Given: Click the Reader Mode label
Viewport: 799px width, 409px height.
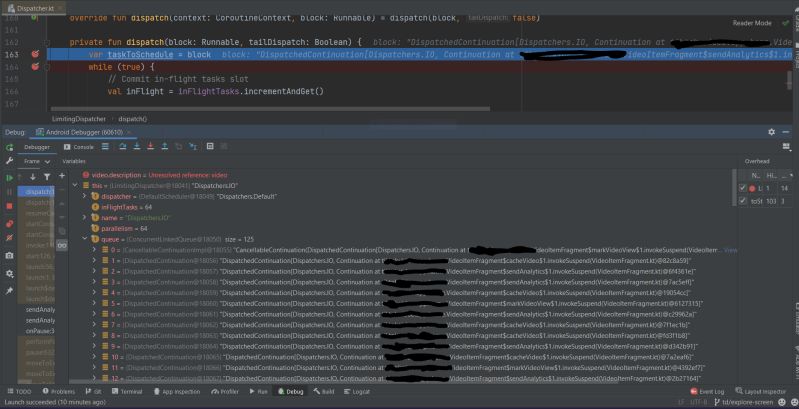Looking at the screenshot, I should pyautogui.click(x=752, y=23).
